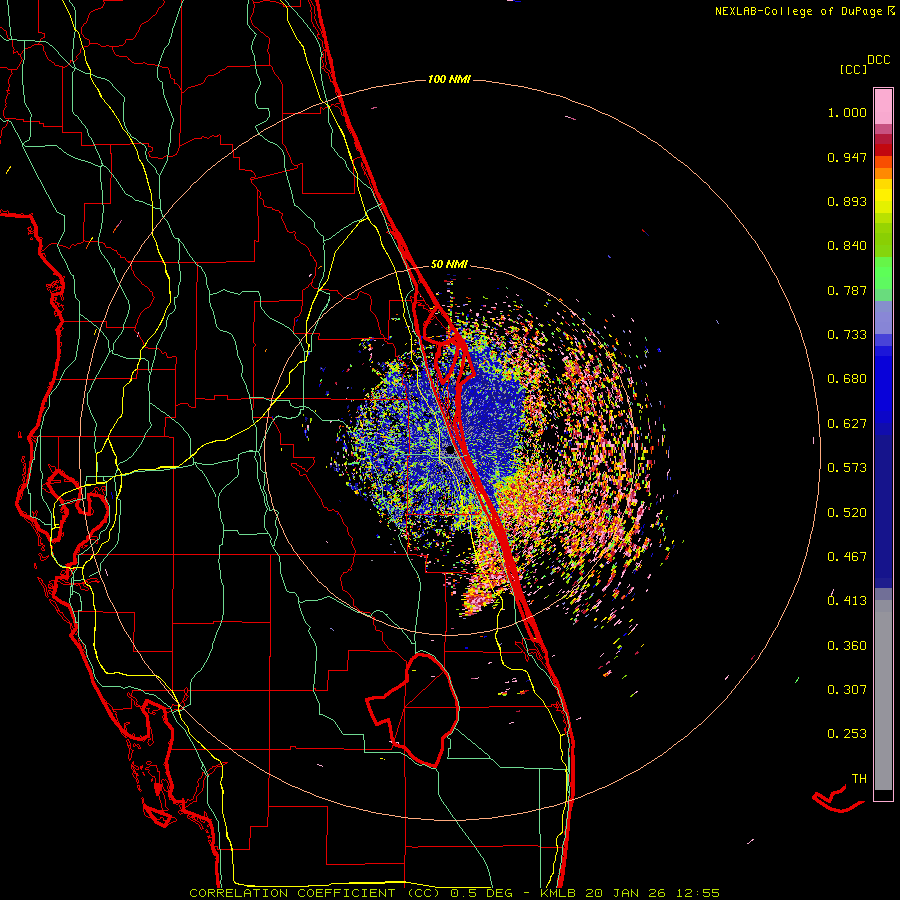The image size is (900, 900).
Task: Click the 0.573 scale value
Action: (x=847, y=468)
